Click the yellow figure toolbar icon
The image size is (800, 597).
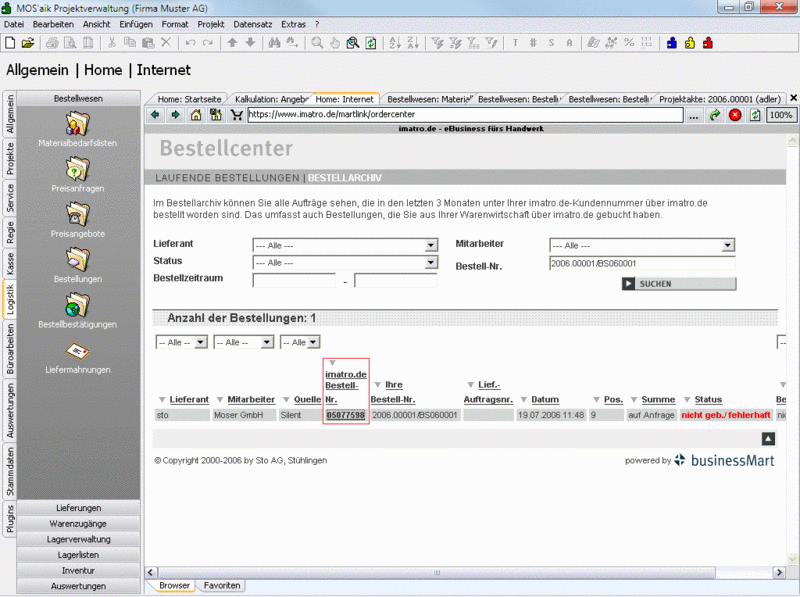[x=690, y=43]
